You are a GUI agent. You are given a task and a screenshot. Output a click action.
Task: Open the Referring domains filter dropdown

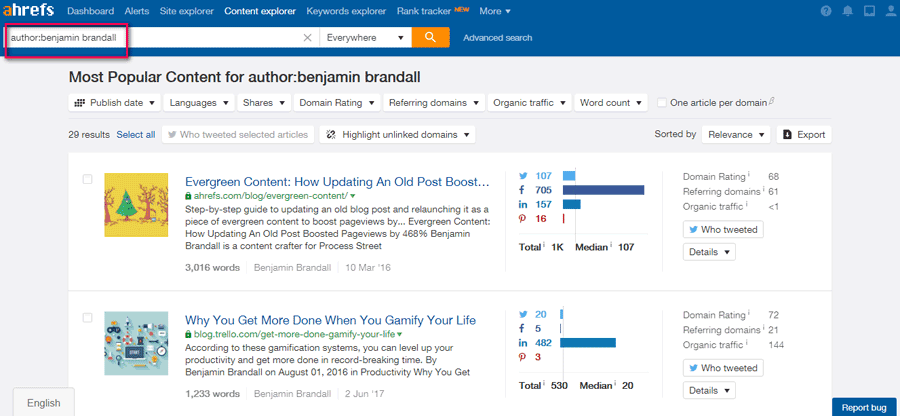pos(433,103)
